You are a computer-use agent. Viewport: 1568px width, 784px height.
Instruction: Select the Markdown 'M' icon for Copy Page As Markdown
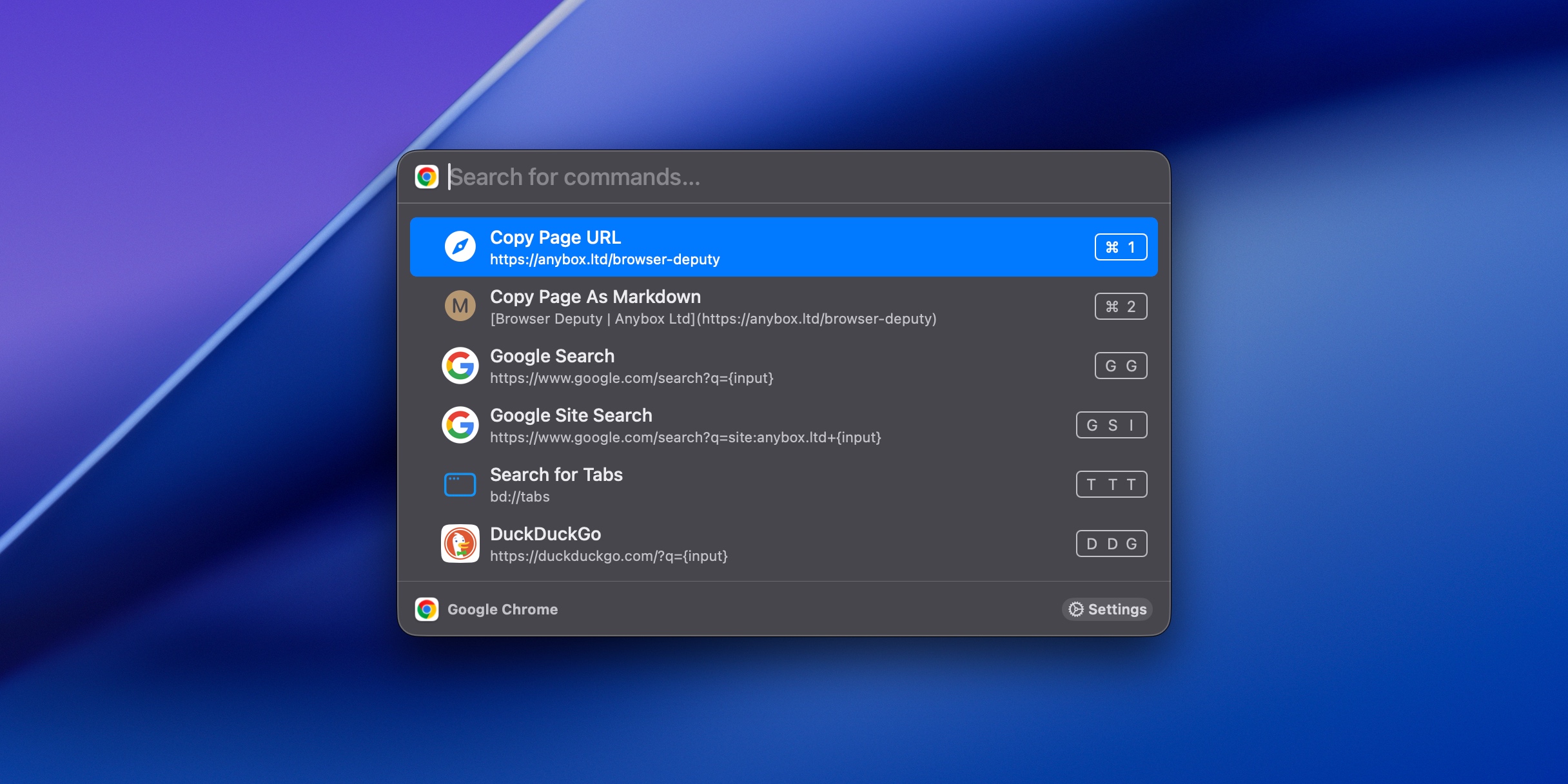click(460, 306)
